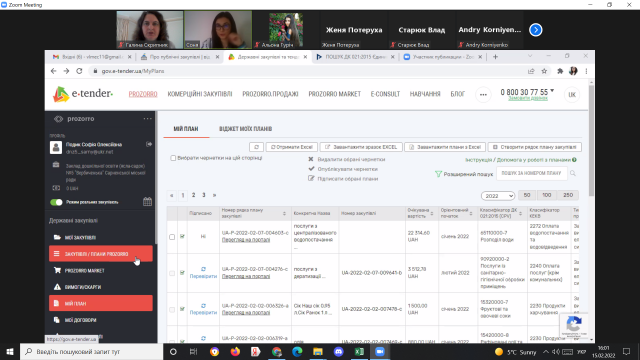The width and height of the screenshot is (640, 360).
Task: Click Перевірити refresh icon in the 3 512,78 row
Action: click(203, 269)
